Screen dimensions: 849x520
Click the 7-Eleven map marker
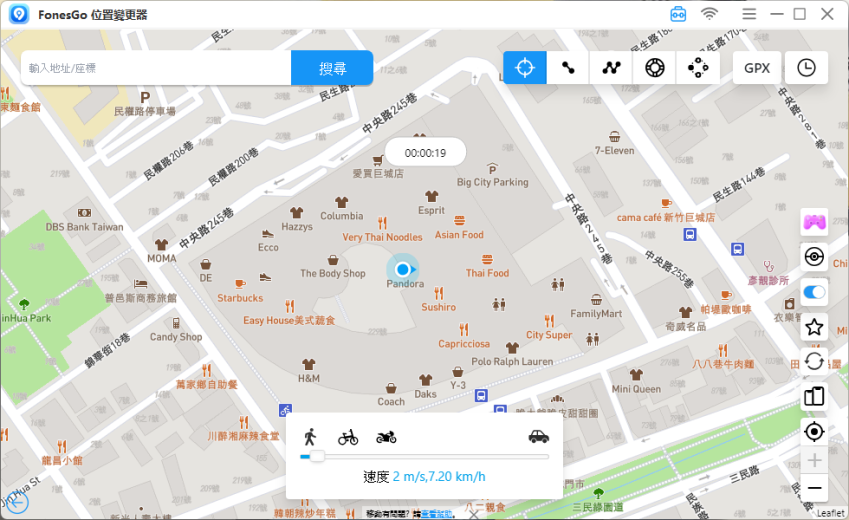[x=615, y=135]
